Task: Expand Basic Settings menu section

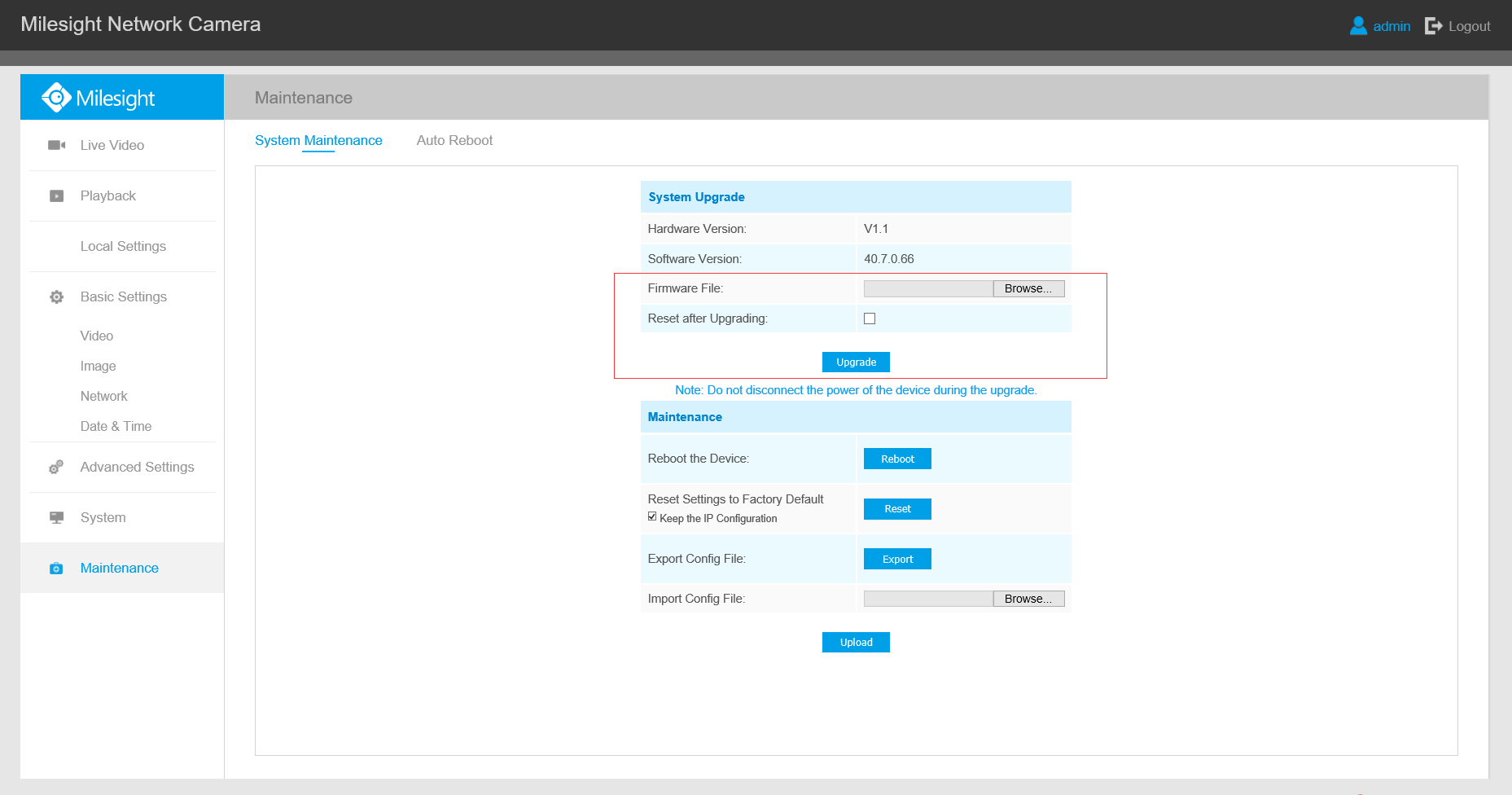Action: pos(124,297)
